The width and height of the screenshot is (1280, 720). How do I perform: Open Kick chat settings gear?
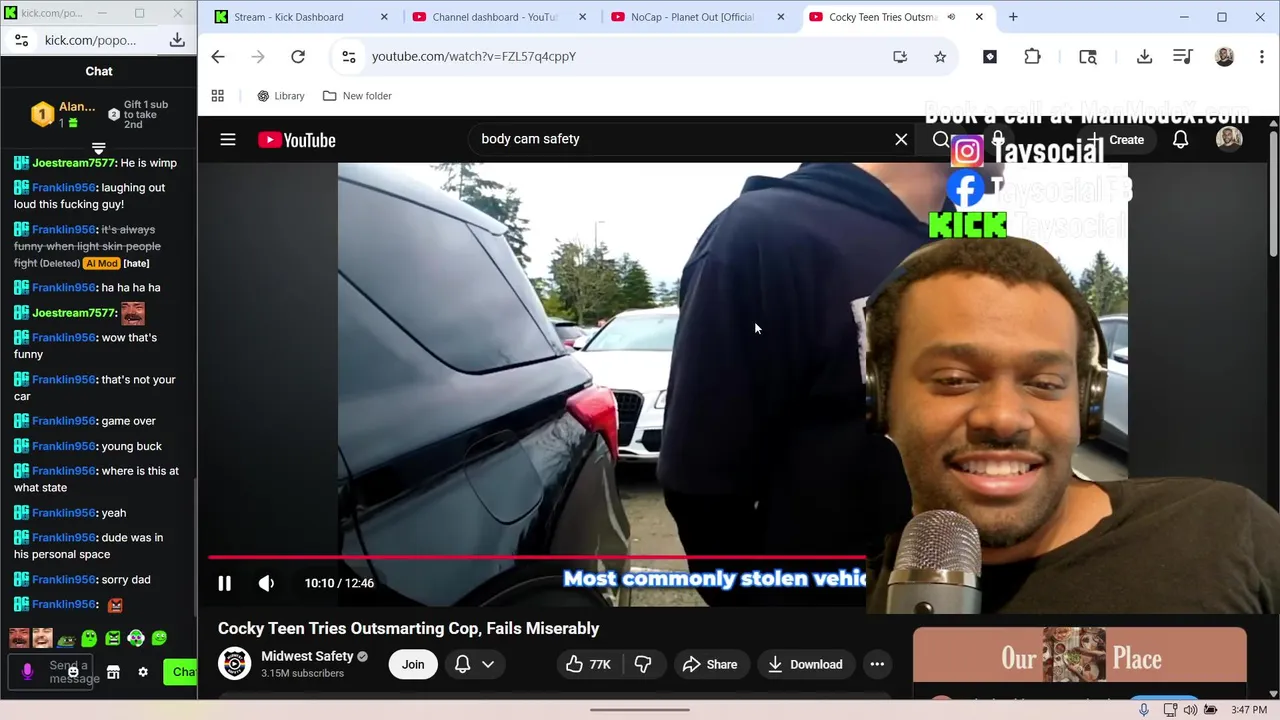143,672
